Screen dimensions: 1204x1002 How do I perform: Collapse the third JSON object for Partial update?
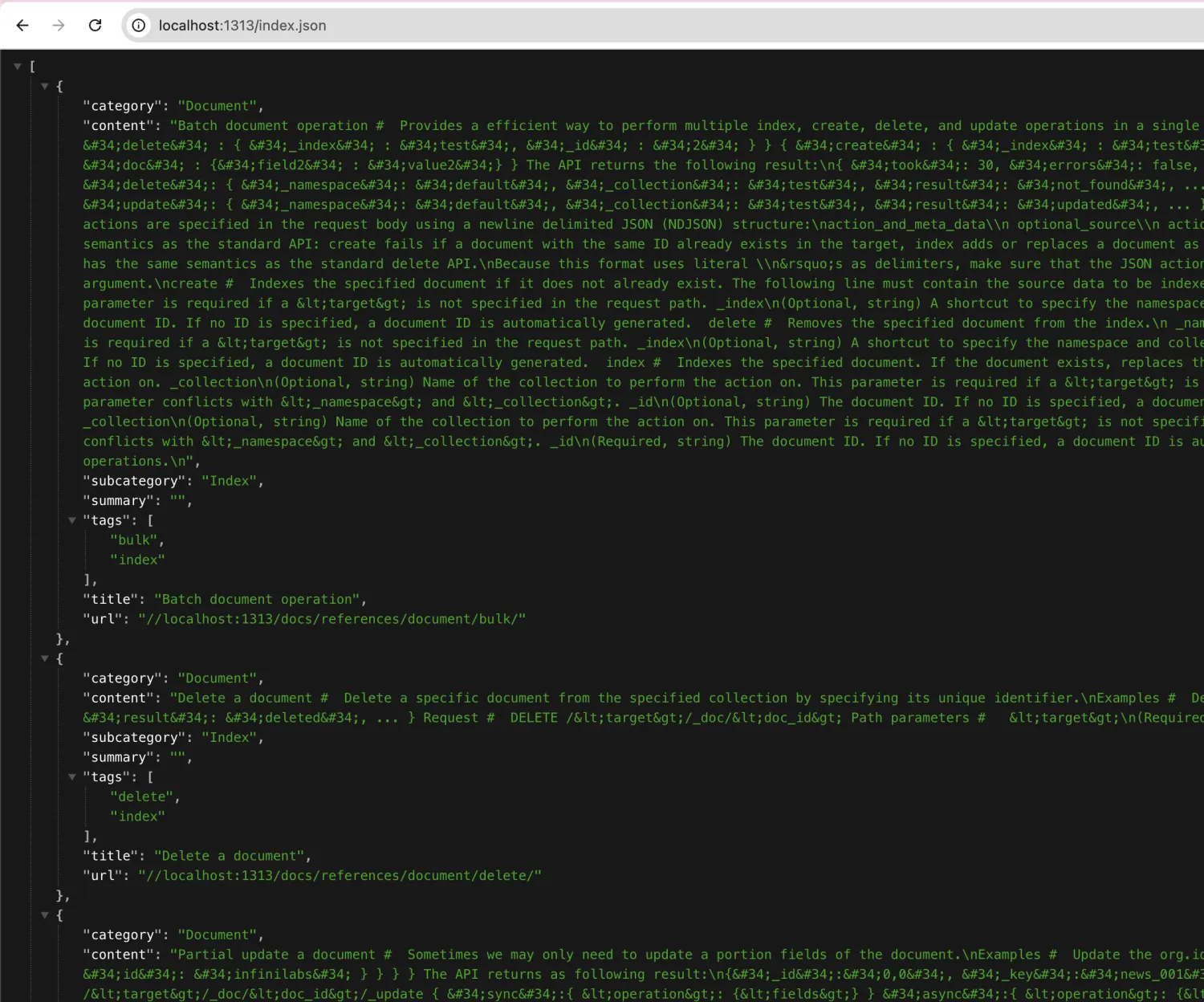click(45, 915)
